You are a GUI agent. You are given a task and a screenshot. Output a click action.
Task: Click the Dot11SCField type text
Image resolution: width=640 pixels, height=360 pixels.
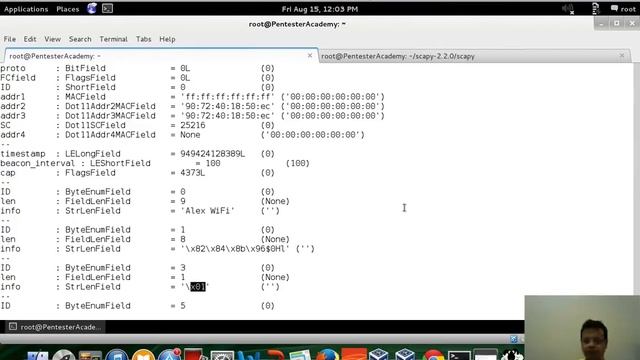95,125
